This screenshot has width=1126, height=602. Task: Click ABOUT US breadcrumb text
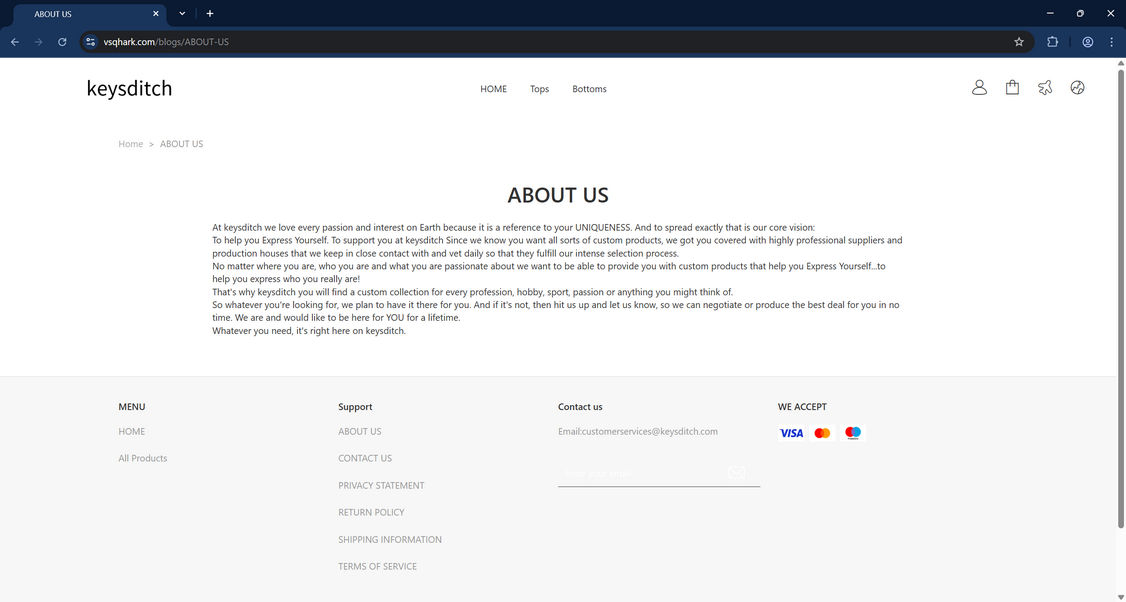coord(181,144)
